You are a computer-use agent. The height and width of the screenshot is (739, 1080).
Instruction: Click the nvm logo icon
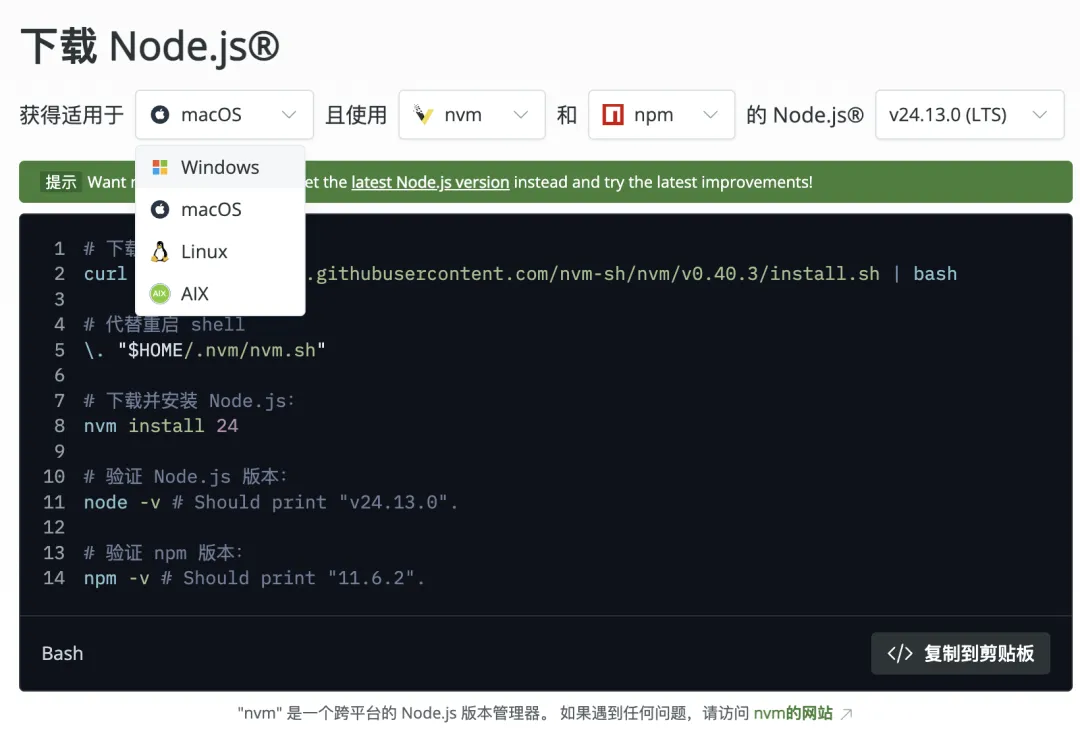[423, 114]
